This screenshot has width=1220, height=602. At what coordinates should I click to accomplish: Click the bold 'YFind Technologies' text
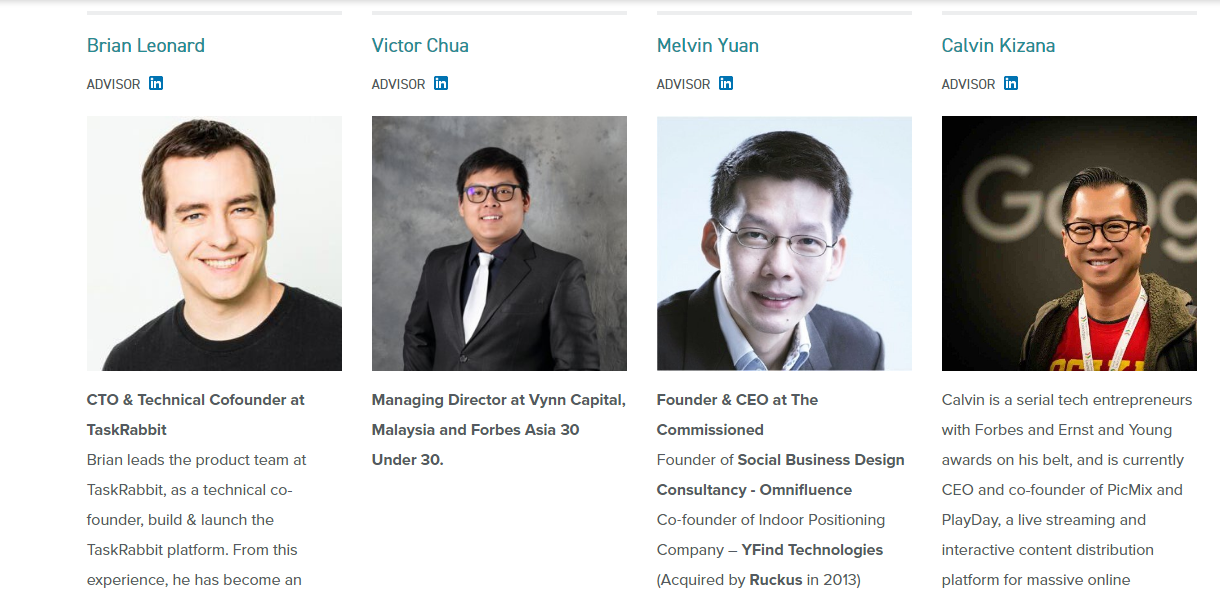(x=812, y=550)
